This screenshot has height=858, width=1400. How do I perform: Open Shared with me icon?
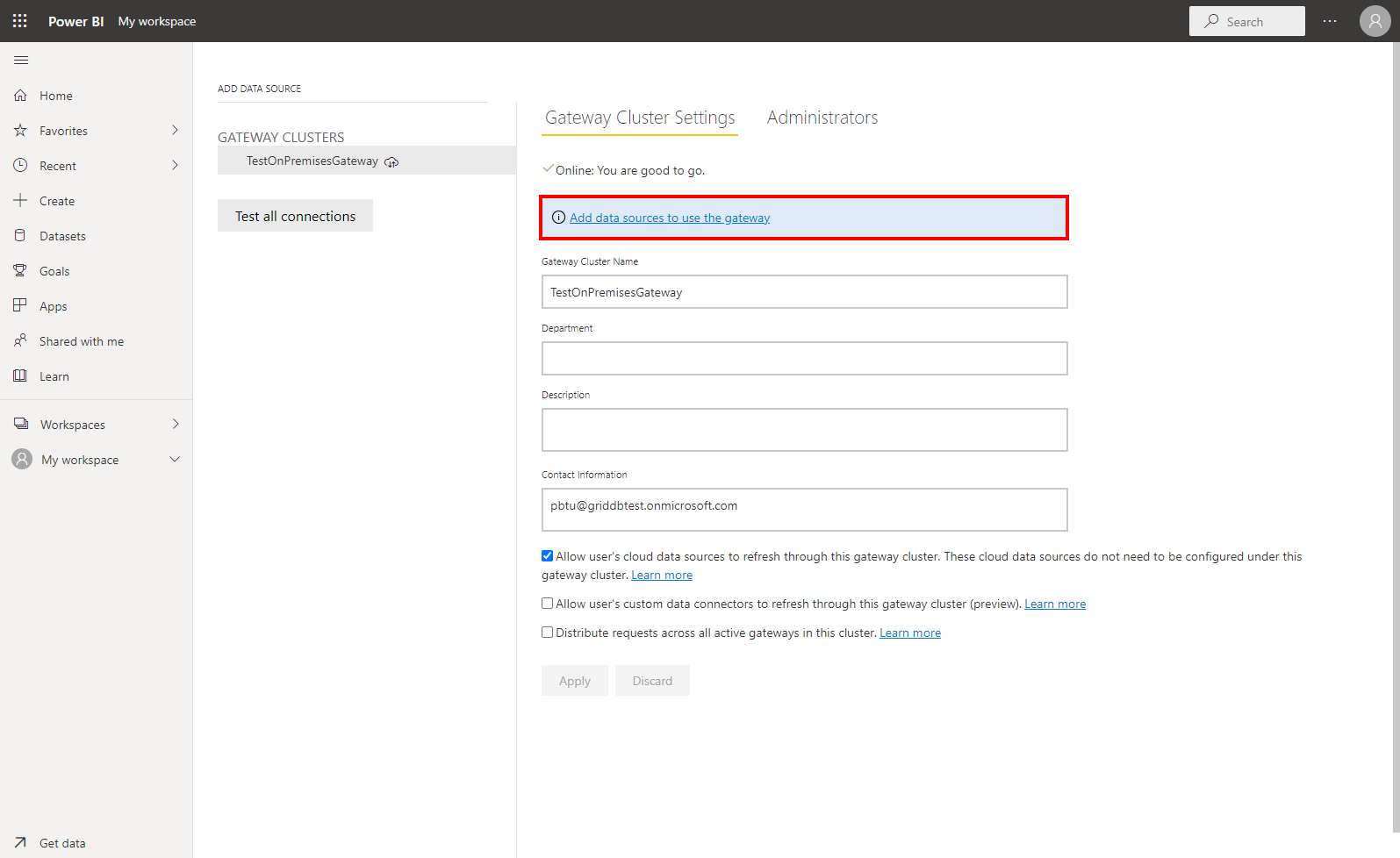(x=20, y=341)
